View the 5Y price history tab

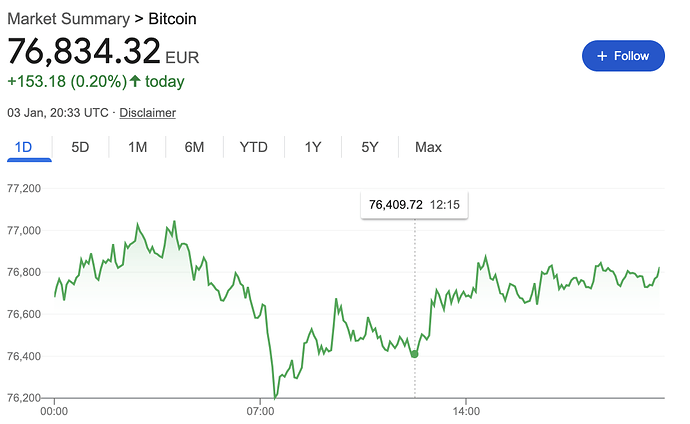tap(370, 147)
